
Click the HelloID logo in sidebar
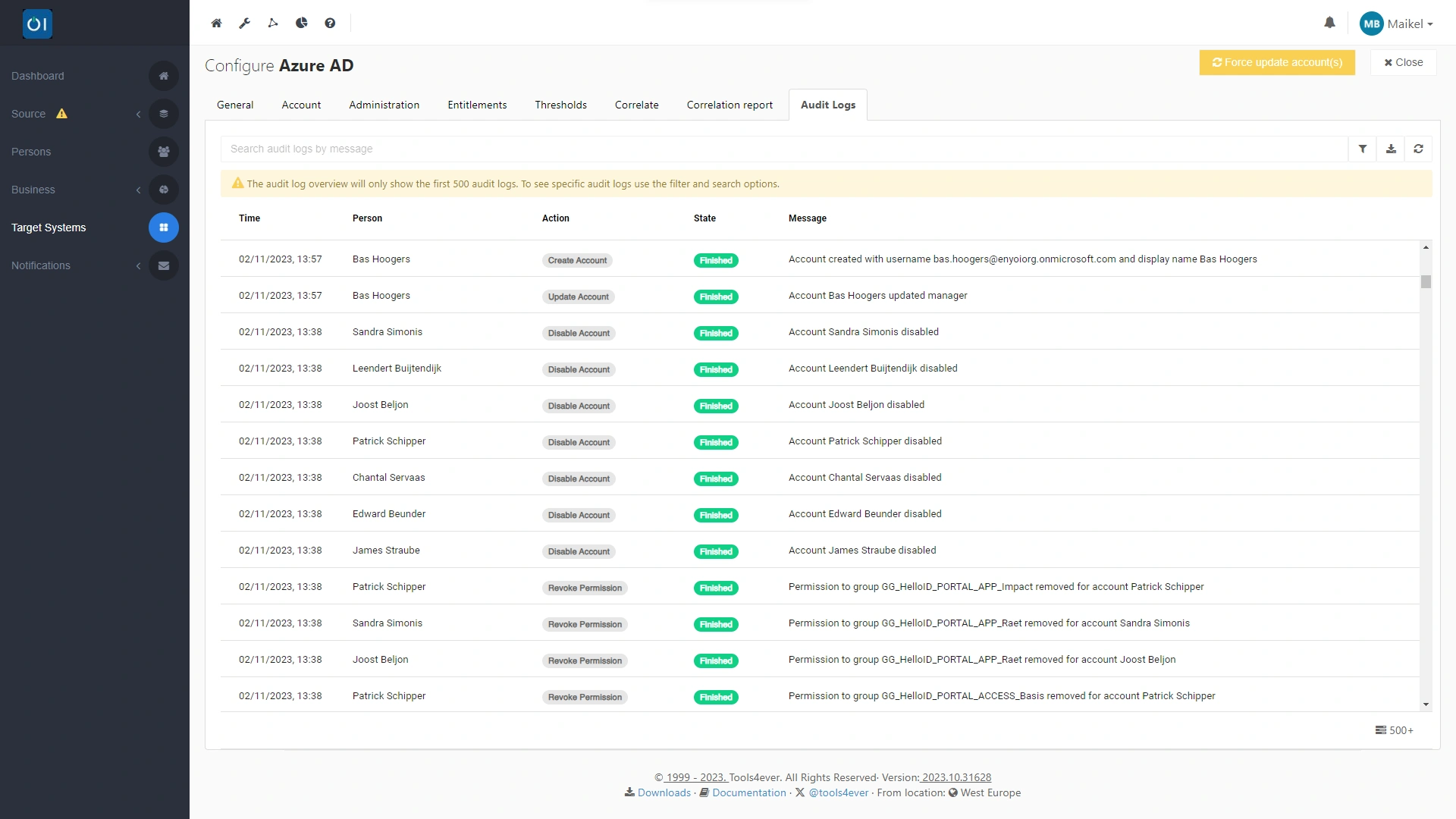tap(37, 24)
